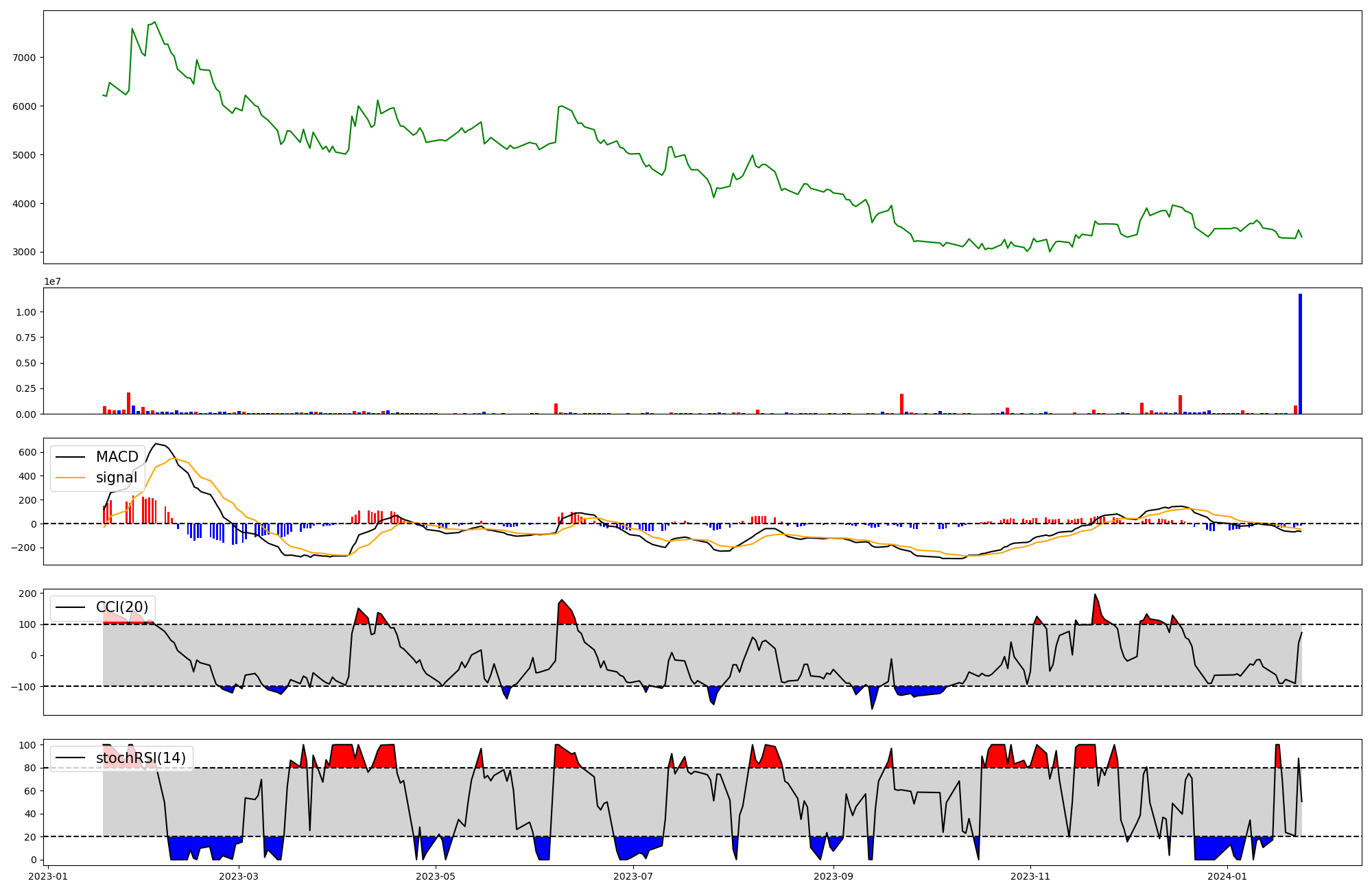The height and width of the screenshot is (892, 1372).
Task: Click the 2023-05 x-axis date label
Action: click(436, 876)
